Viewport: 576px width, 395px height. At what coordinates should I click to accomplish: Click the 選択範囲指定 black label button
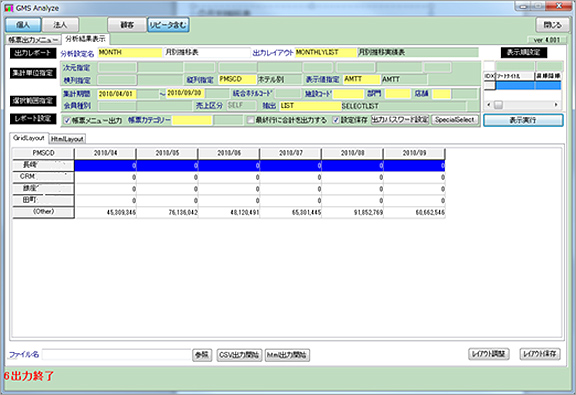click(x=33, y=101)
